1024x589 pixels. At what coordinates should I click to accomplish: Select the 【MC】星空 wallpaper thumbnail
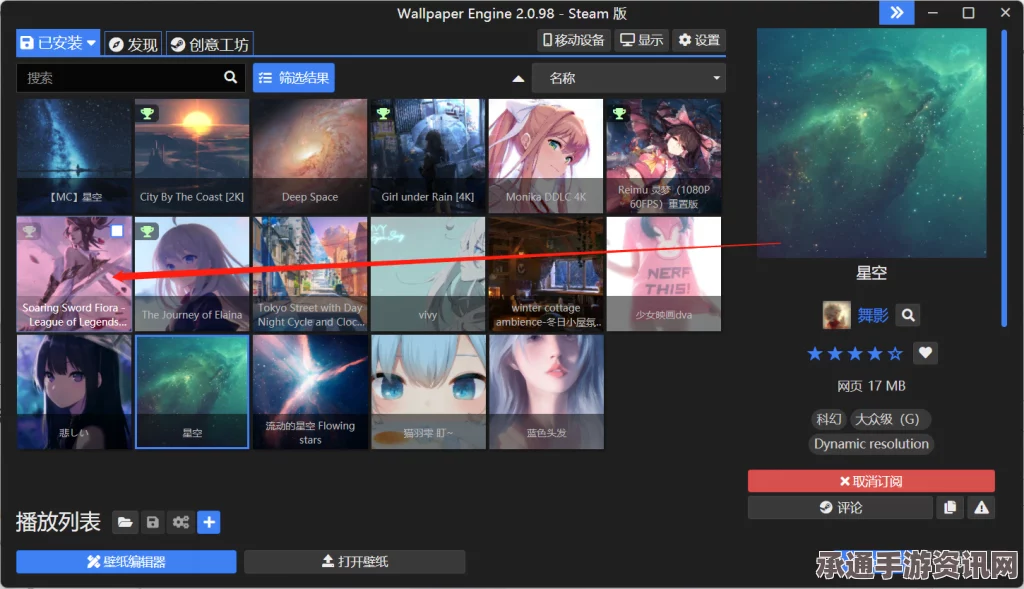tap(74, 156)
